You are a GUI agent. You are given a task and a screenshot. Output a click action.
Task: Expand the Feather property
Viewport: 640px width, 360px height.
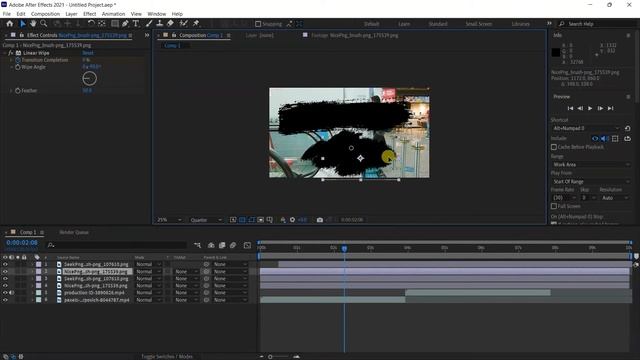tap(11, 91)
